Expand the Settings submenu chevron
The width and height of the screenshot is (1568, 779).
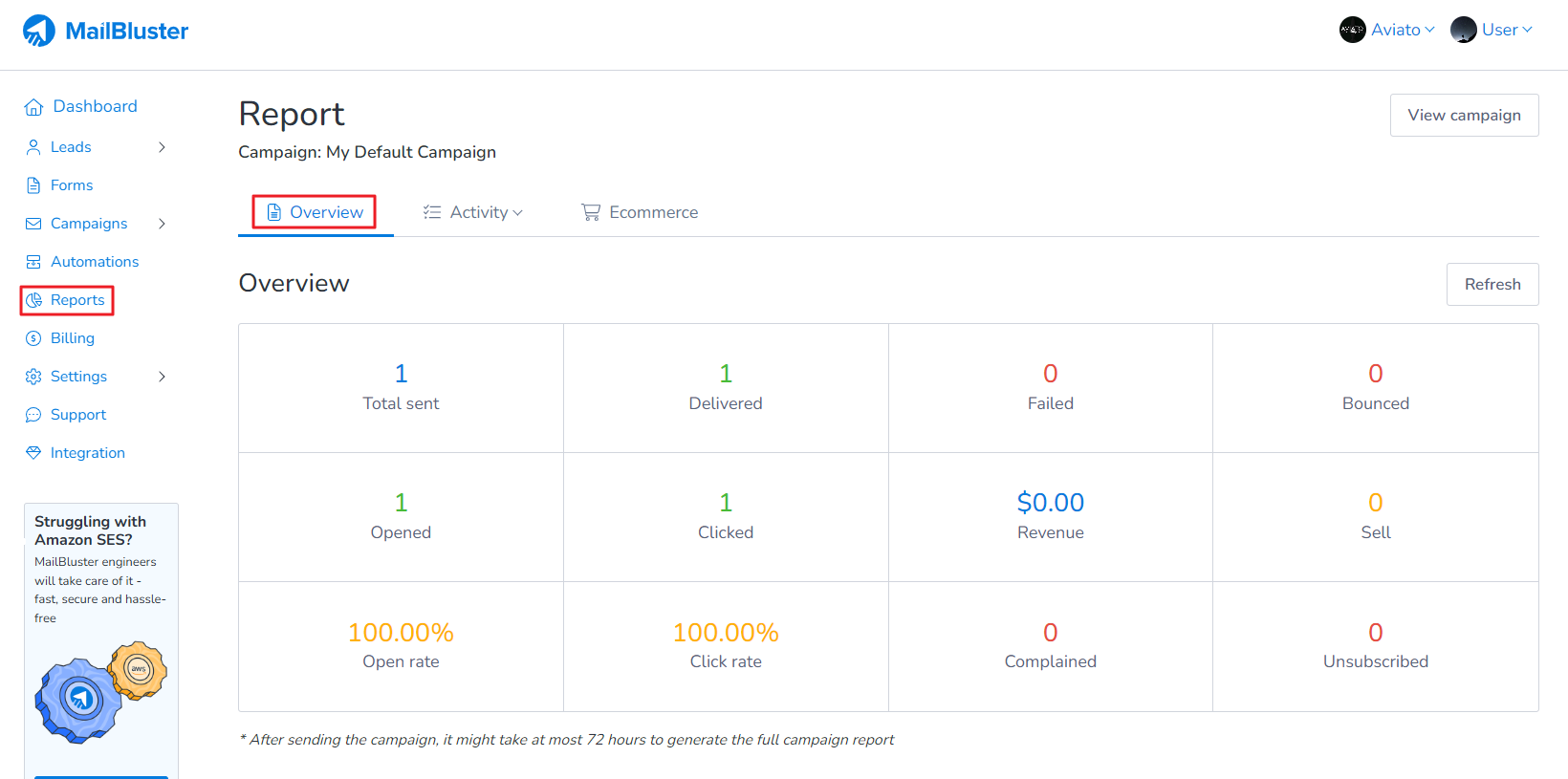pos(162,377)
